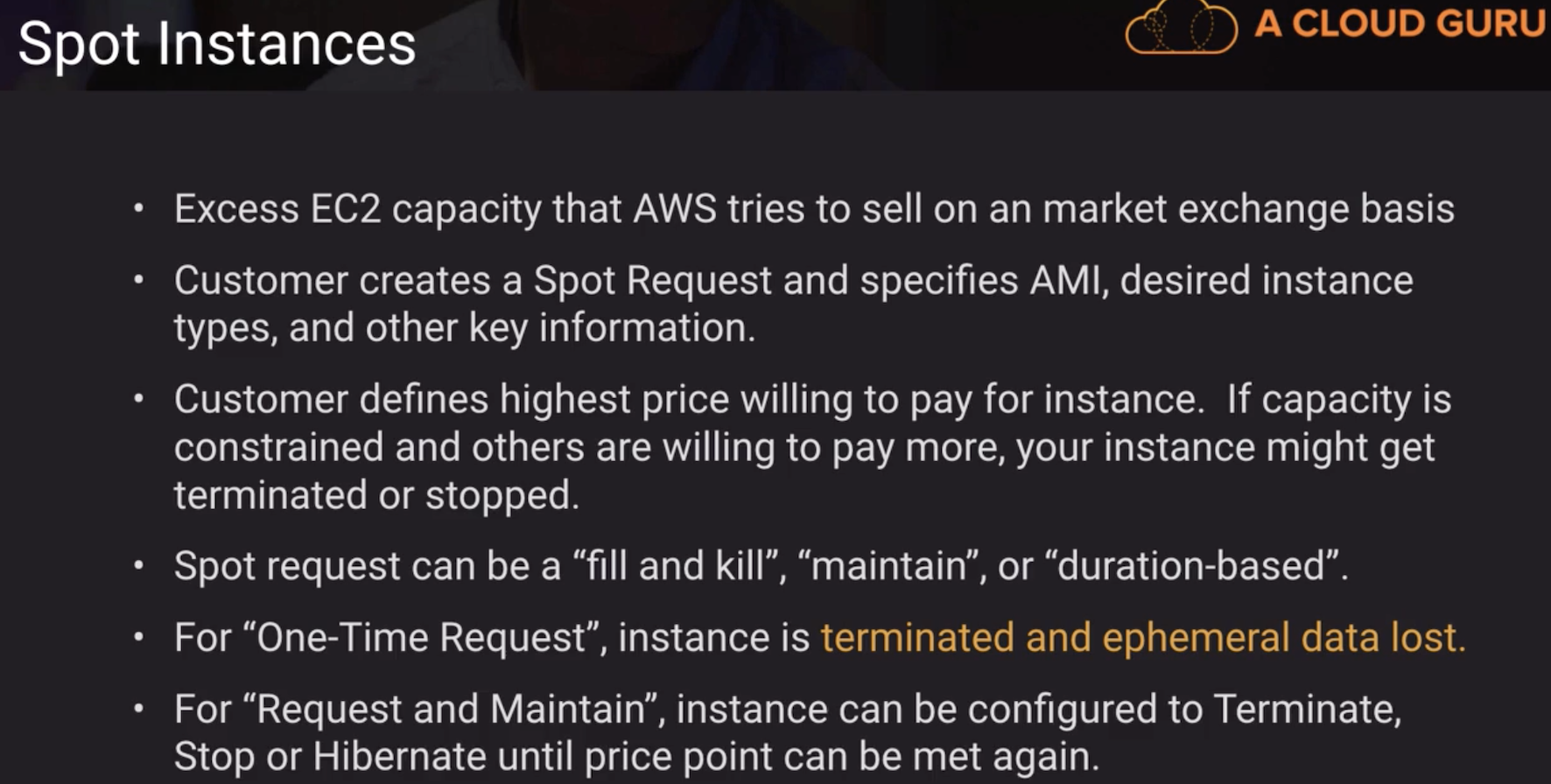The width and height of the screenshot is (1551, 784).
Task: Click the bullet dot before "Spot request can be"
Action: tap(138, 566)
